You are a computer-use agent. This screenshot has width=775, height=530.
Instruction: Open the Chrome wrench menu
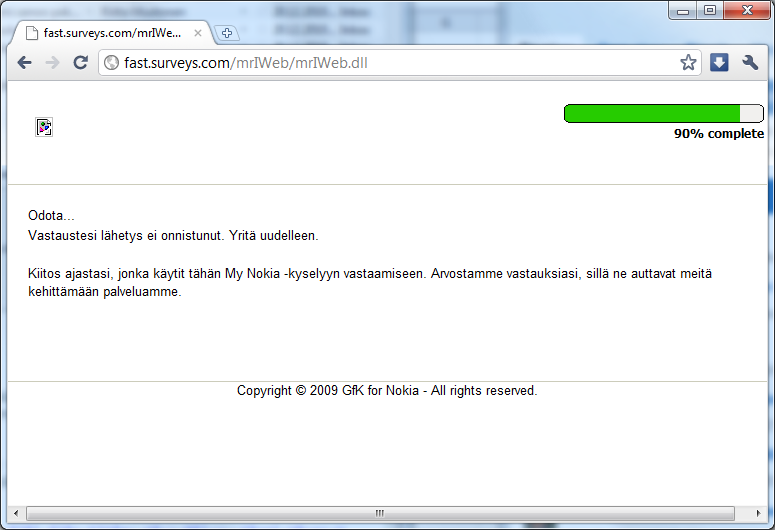(x=750, y=63)
